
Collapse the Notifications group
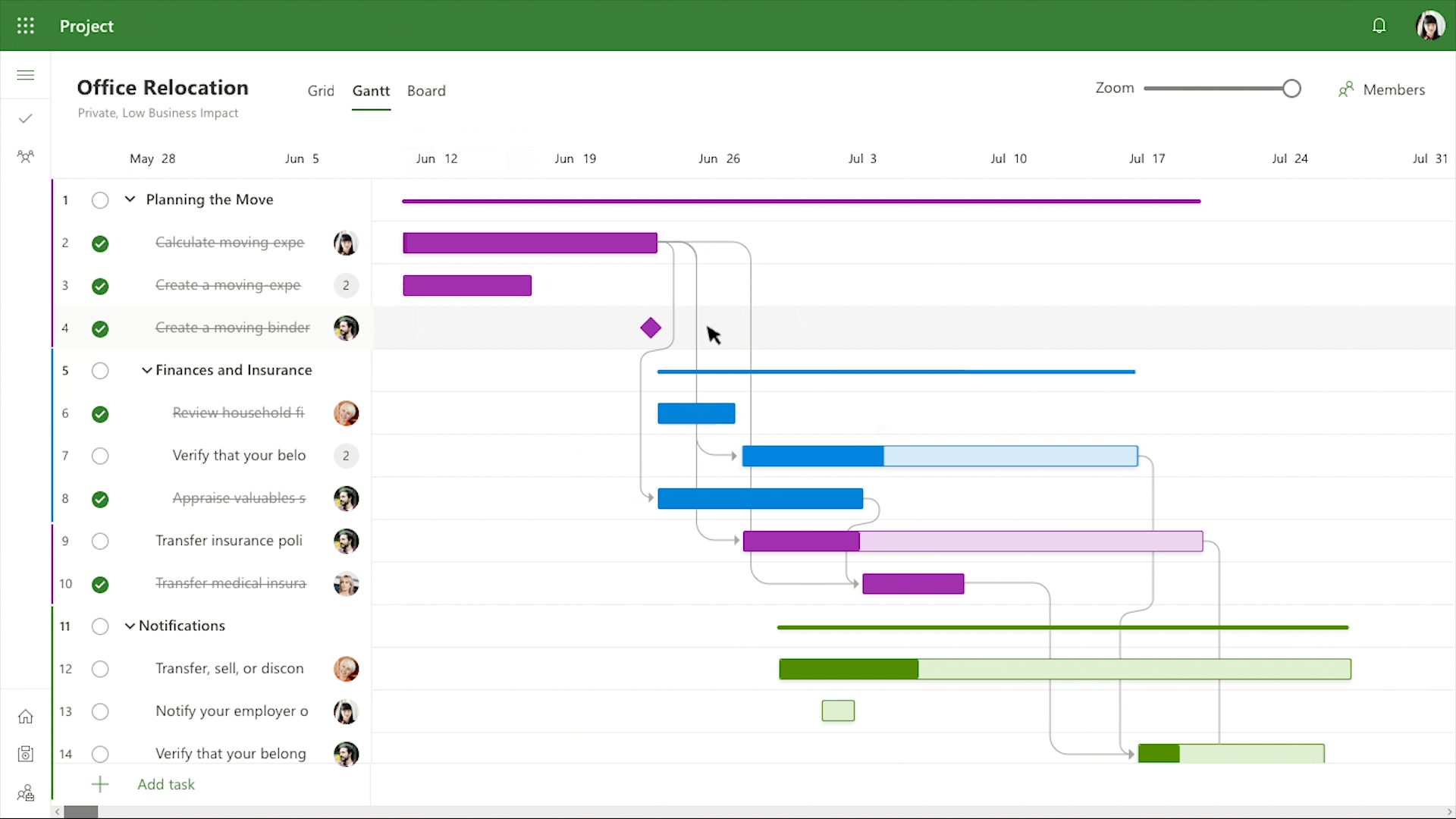coord(130,626)
